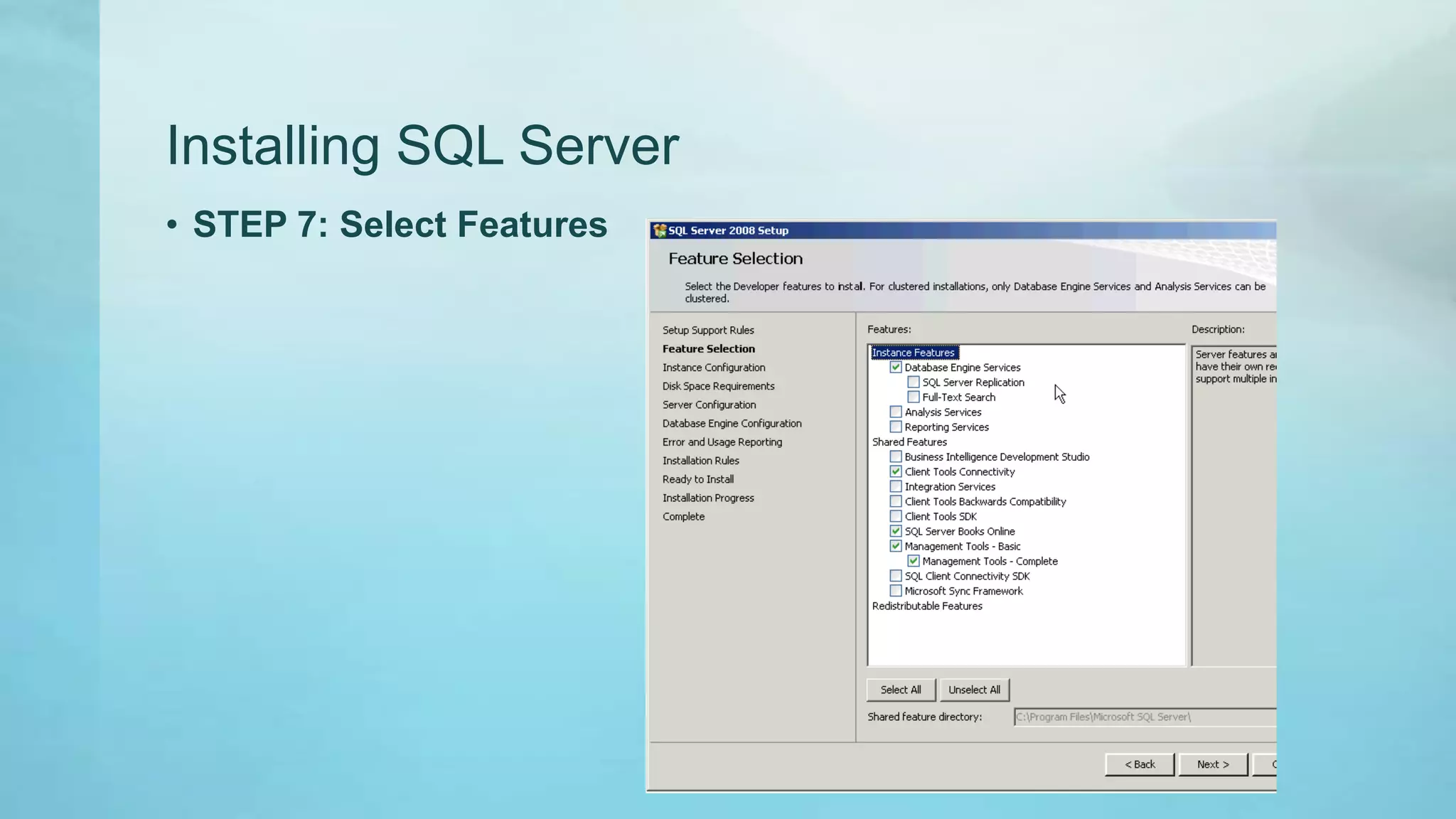The image size is (1456, 819).
Task: Open the Installation Progress step
Action: [708, 498]
